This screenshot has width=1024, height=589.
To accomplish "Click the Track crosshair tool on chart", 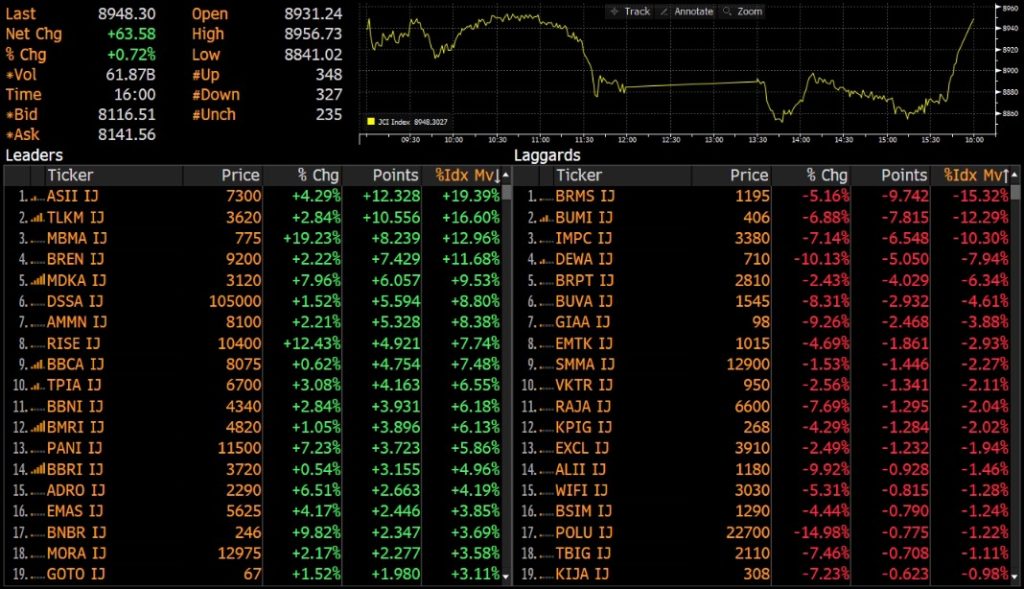I will 629,11.
